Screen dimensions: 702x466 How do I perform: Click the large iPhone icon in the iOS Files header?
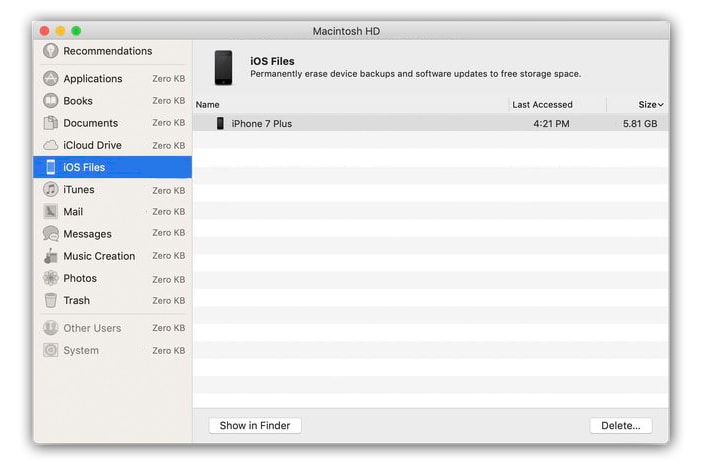223,68
